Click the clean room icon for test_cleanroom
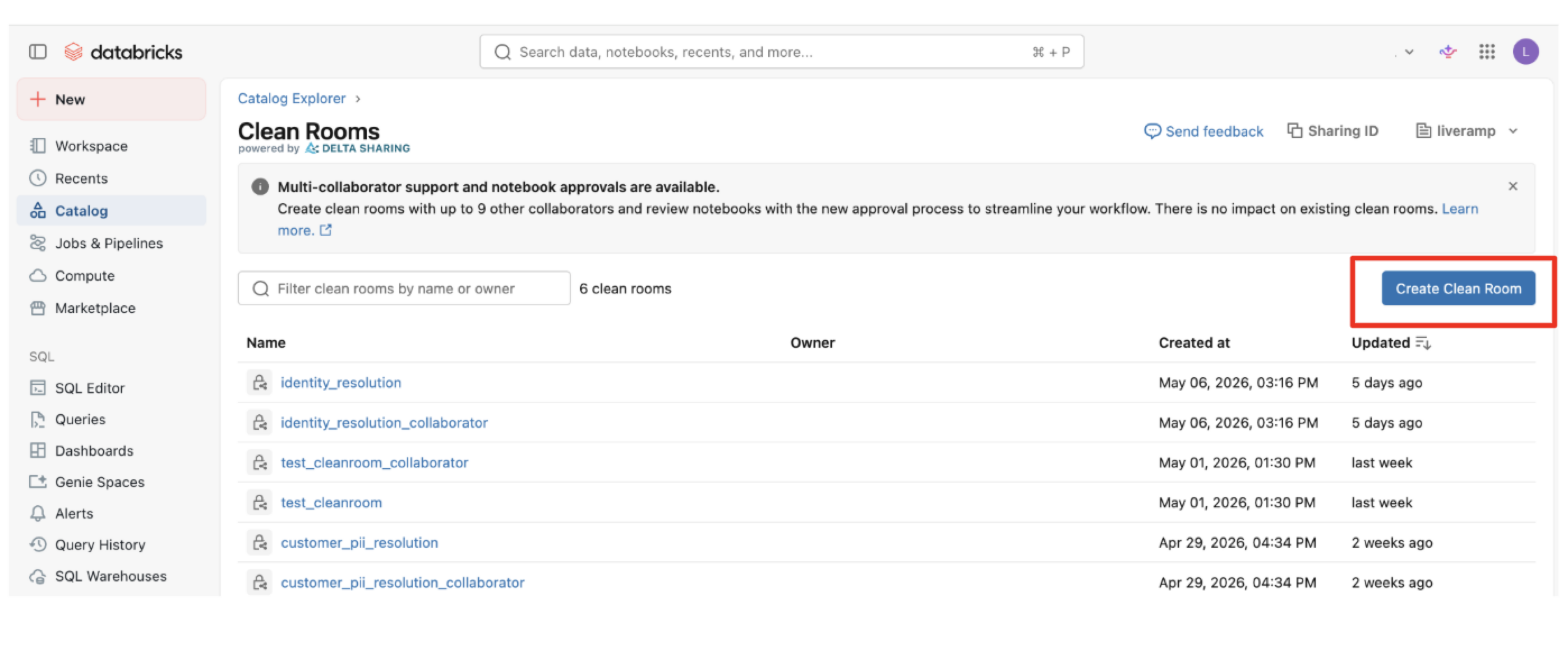Image resolution: width=1568 pixels, height=651 pixels. 260,502
